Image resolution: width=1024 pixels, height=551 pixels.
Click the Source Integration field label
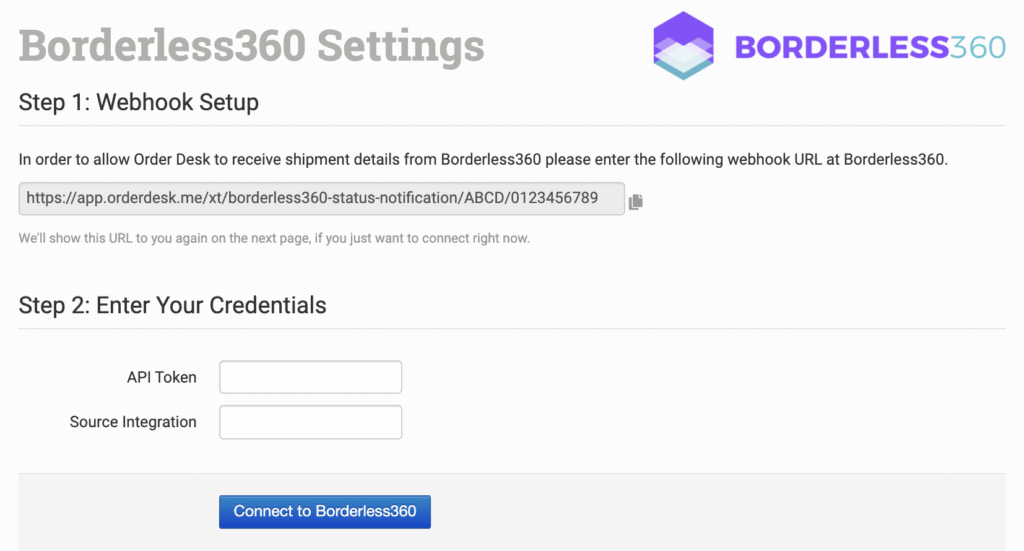pos(133,422)
